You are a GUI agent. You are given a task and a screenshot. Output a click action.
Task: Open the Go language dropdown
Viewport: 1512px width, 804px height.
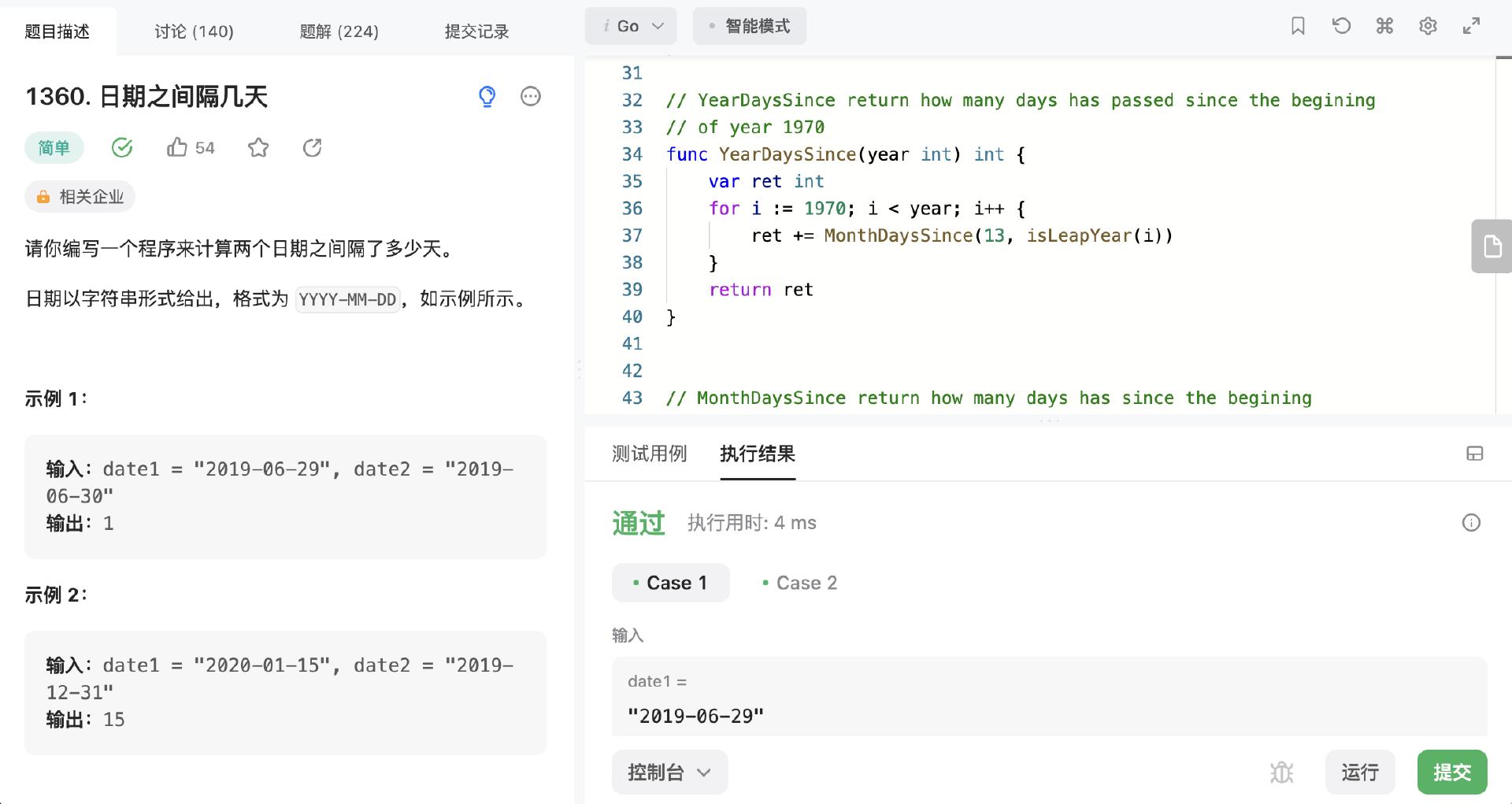(631, 26)
